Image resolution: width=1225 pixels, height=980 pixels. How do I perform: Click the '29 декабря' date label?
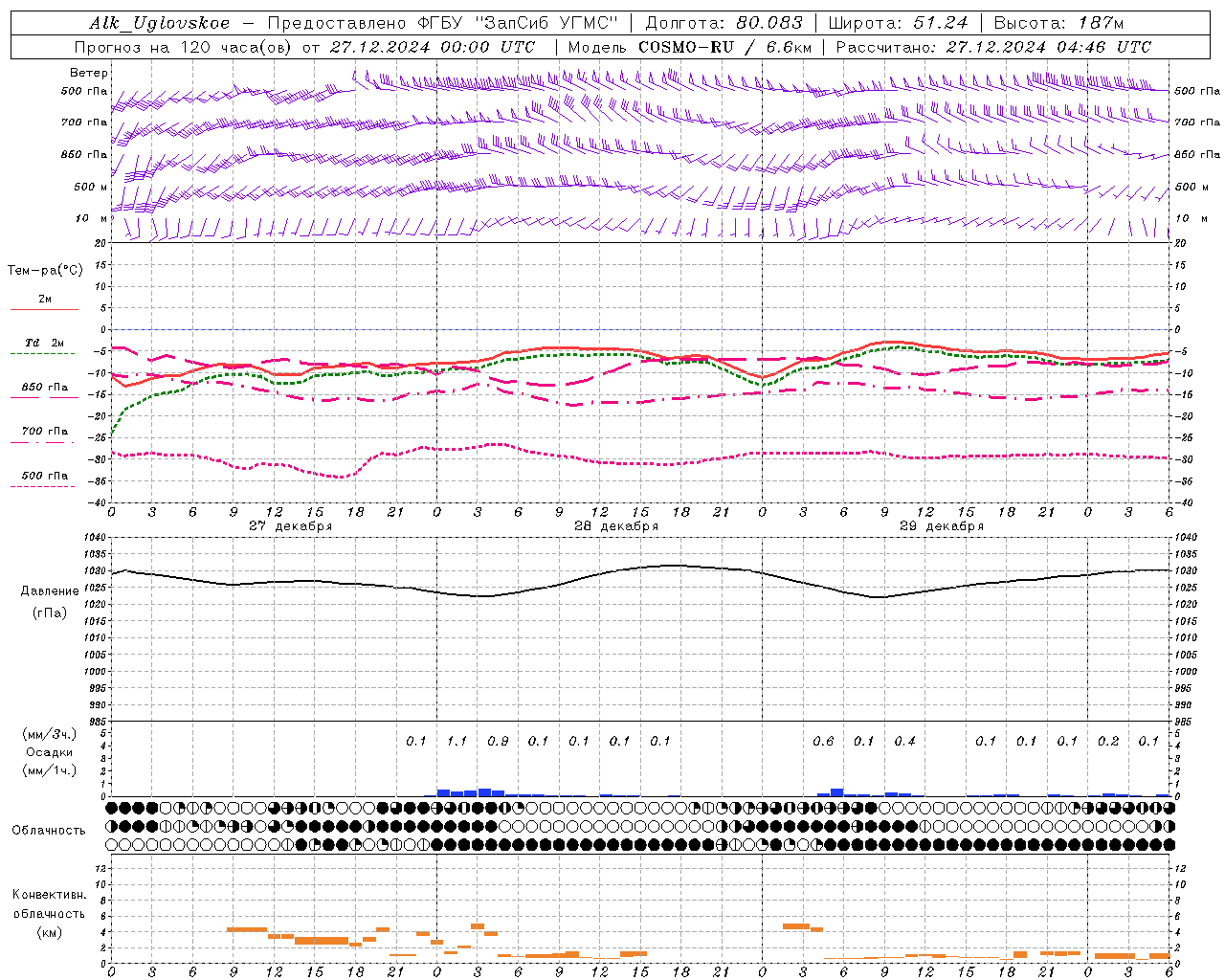point(942,526)
